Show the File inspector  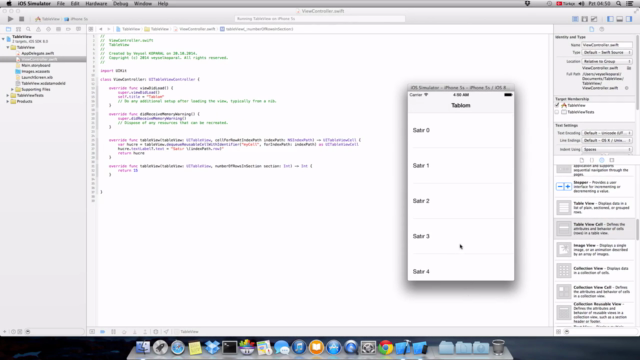tap(591, 29)
